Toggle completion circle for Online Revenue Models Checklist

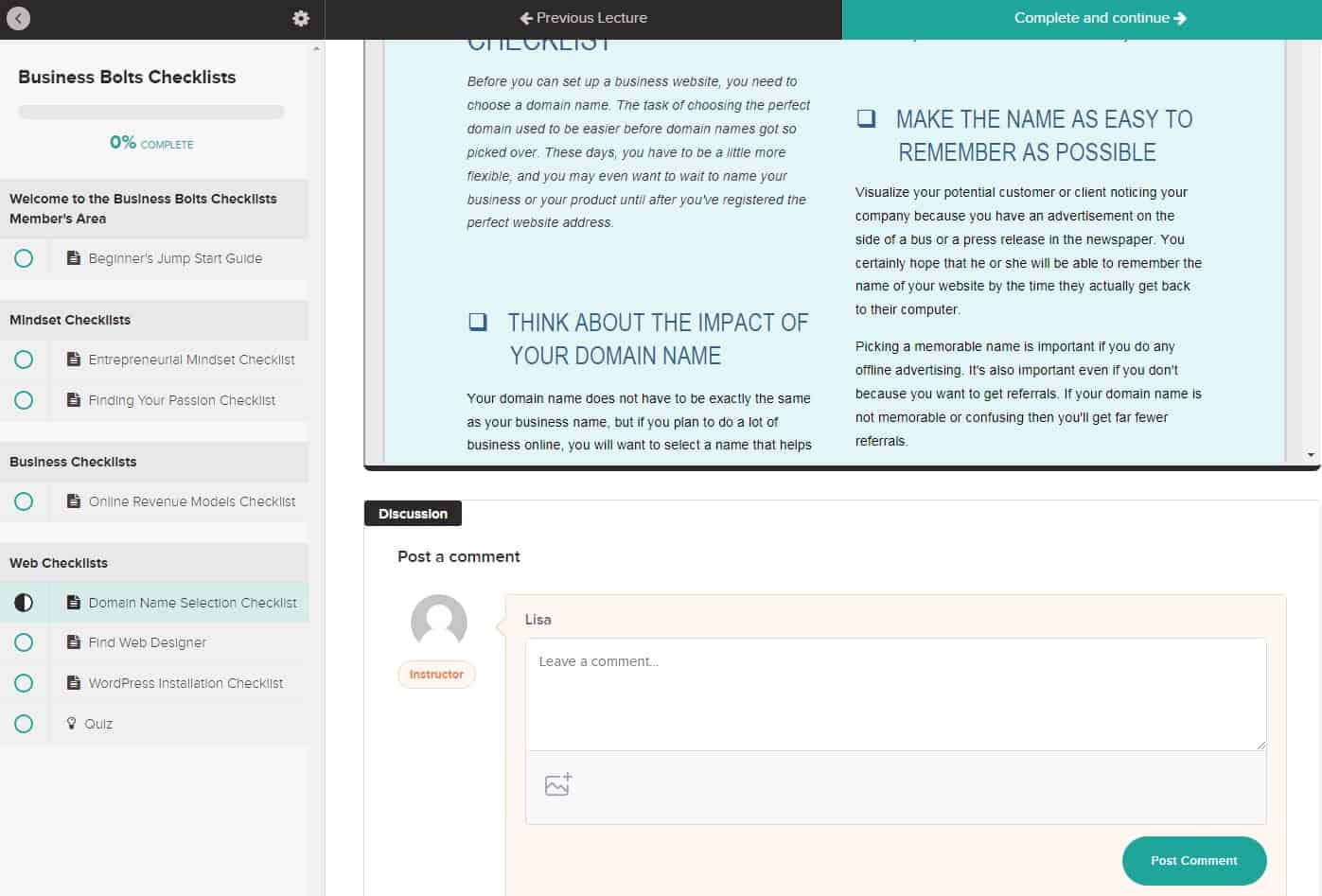coord(24,501)
